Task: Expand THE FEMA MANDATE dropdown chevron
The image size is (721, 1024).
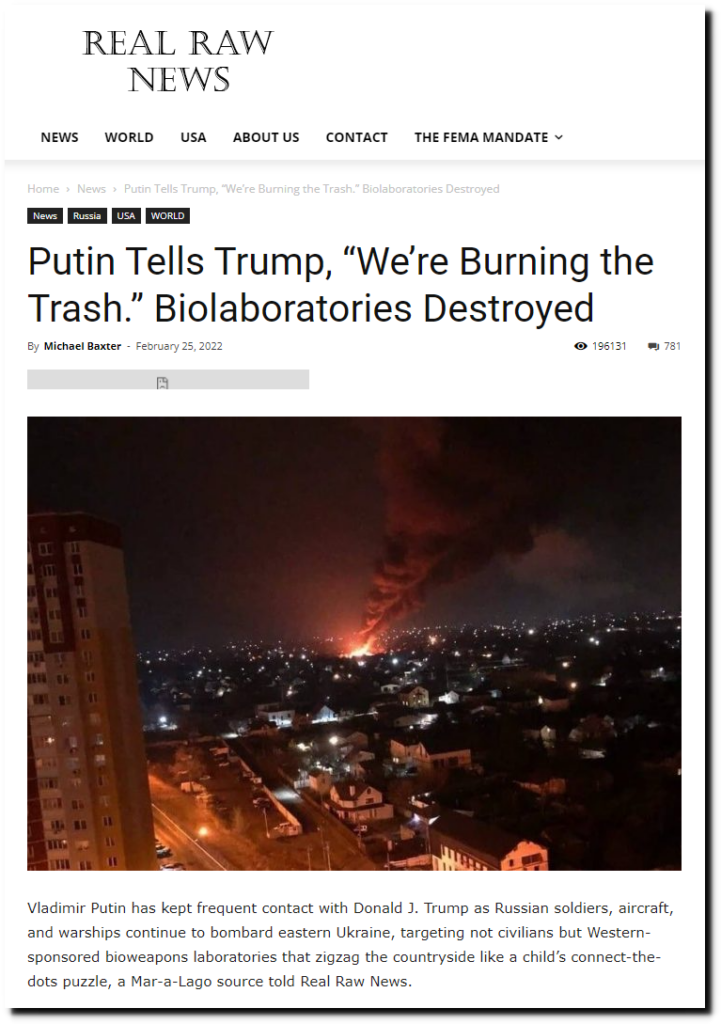Action: pyautogui.click(x=558, y=137)
